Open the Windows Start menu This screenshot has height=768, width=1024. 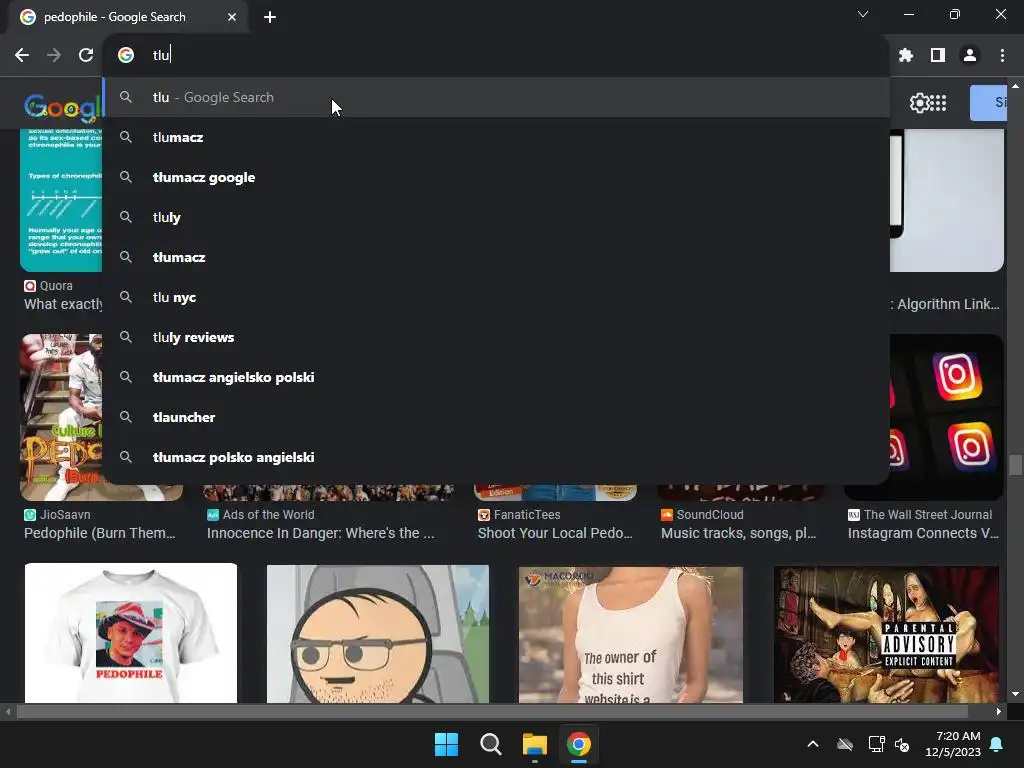tap(447, 744)
